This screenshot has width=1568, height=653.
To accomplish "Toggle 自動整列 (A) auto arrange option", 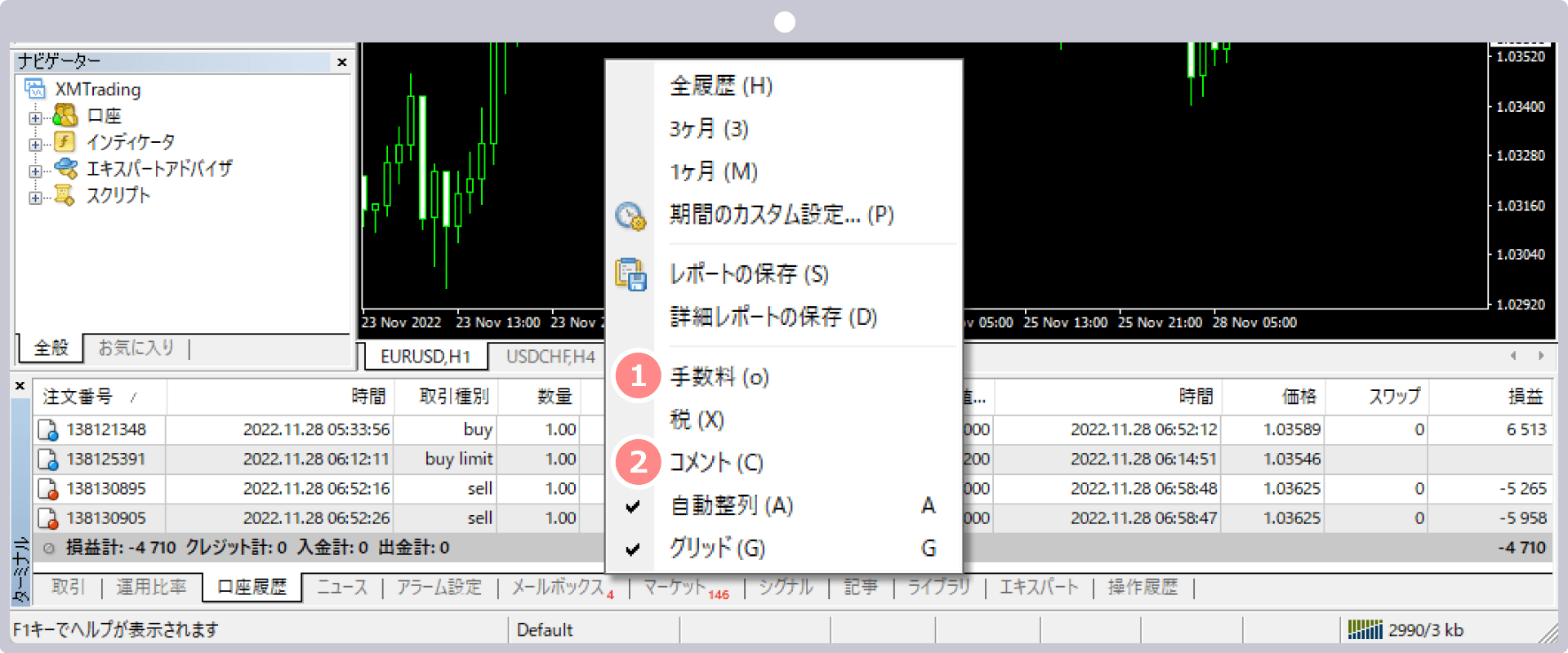I will tap(784, 506).
